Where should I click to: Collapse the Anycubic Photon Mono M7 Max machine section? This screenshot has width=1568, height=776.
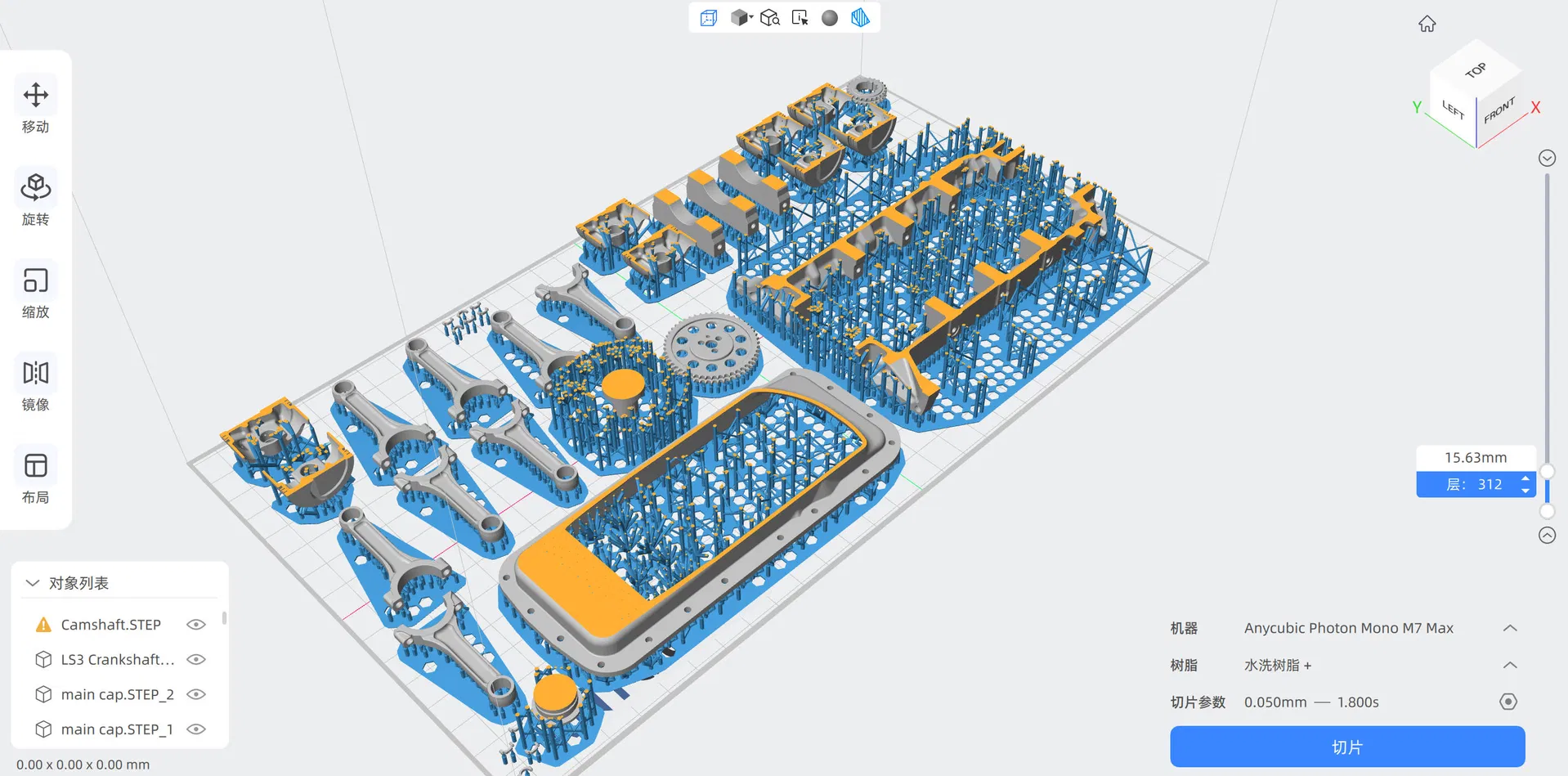[x=1509, y=628]
